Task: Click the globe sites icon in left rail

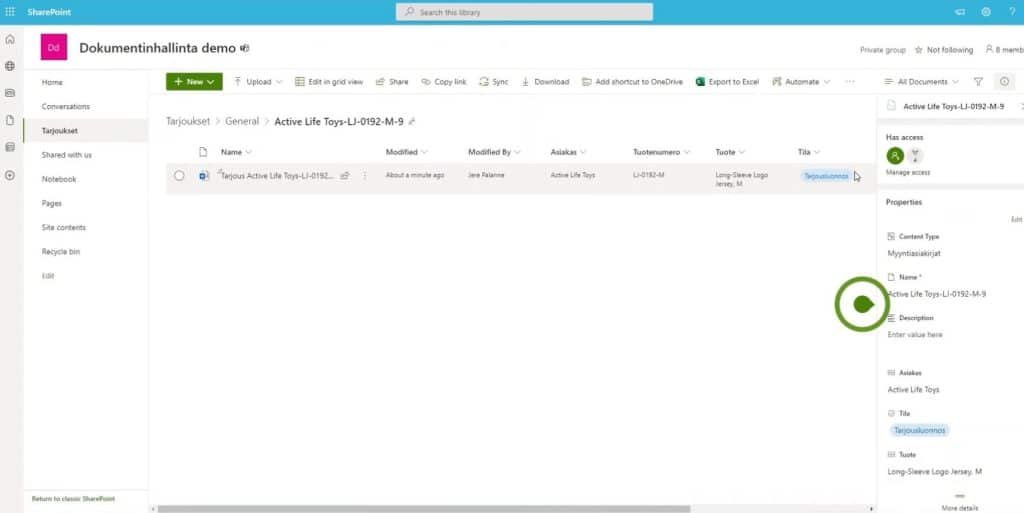Action: (10, 66)
